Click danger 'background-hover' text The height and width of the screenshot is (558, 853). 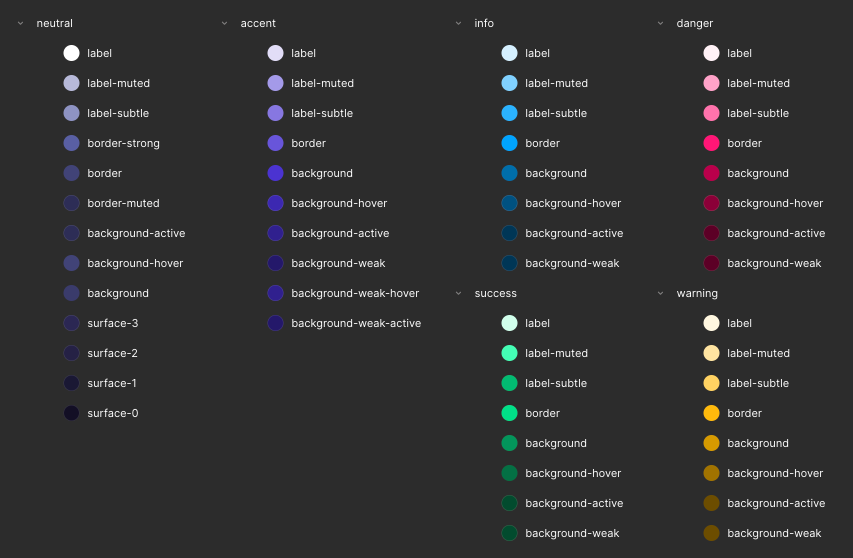(775, 203)
